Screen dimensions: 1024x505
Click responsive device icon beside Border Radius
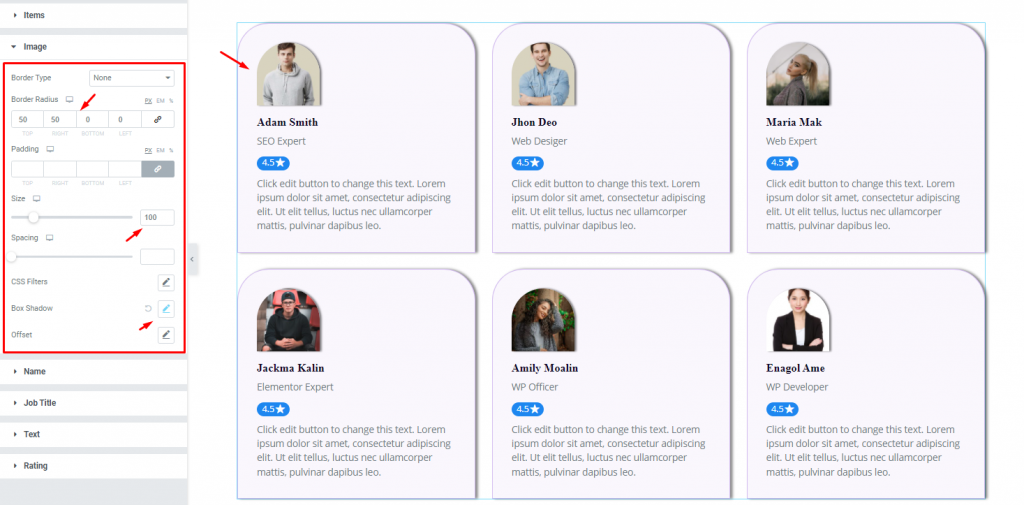point(70,99)
